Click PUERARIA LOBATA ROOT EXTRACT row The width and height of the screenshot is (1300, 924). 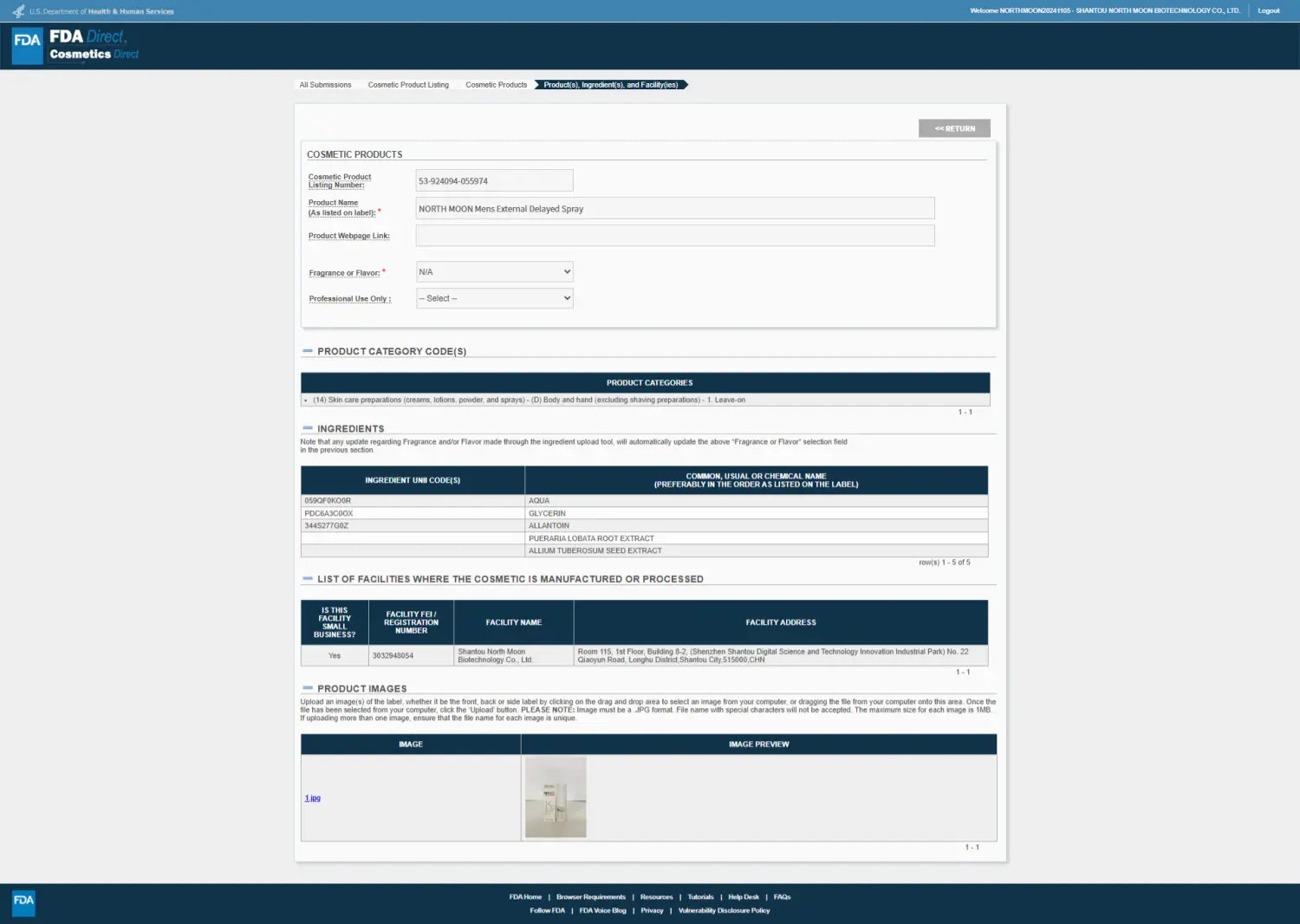(x=644, y=538)
